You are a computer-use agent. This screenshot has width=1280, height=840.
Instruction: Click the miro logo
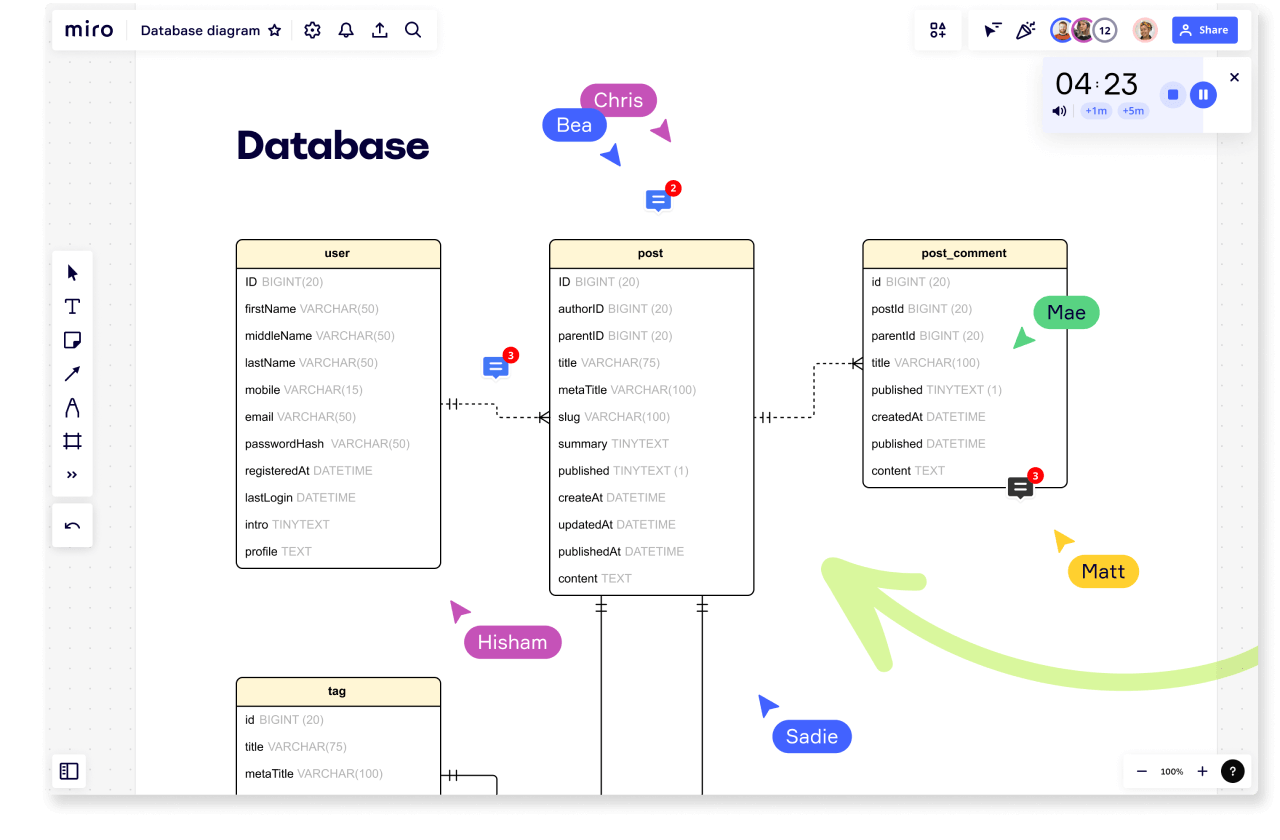[x=88, y=30]
